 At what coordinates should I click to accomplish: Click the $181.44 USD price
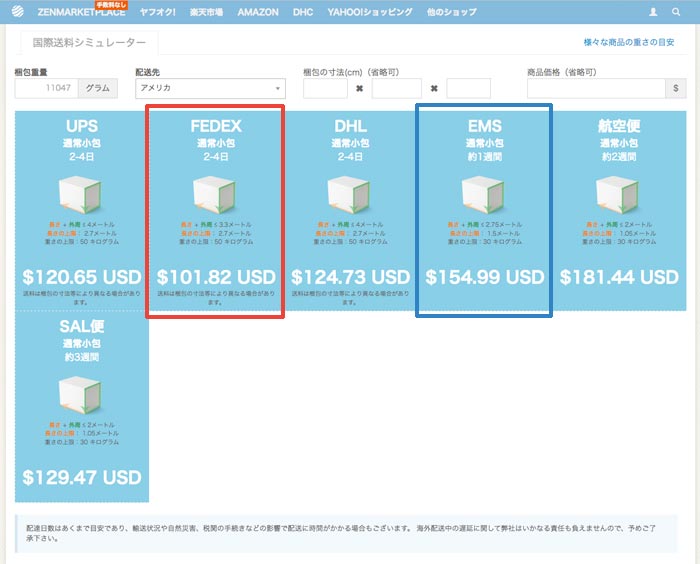619,277
